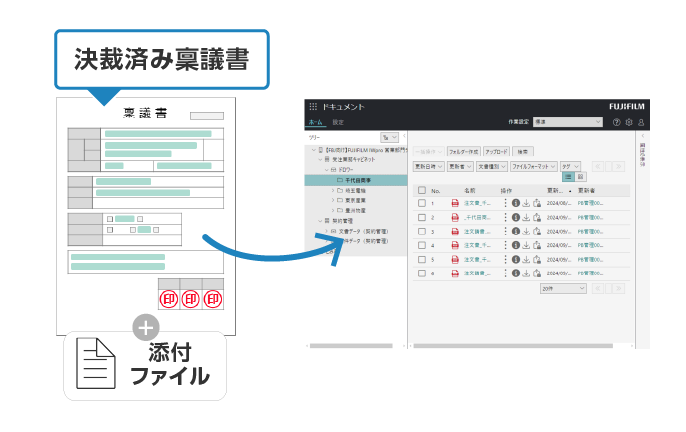Tick the checkbox for row 5

(x=422, y=260)
